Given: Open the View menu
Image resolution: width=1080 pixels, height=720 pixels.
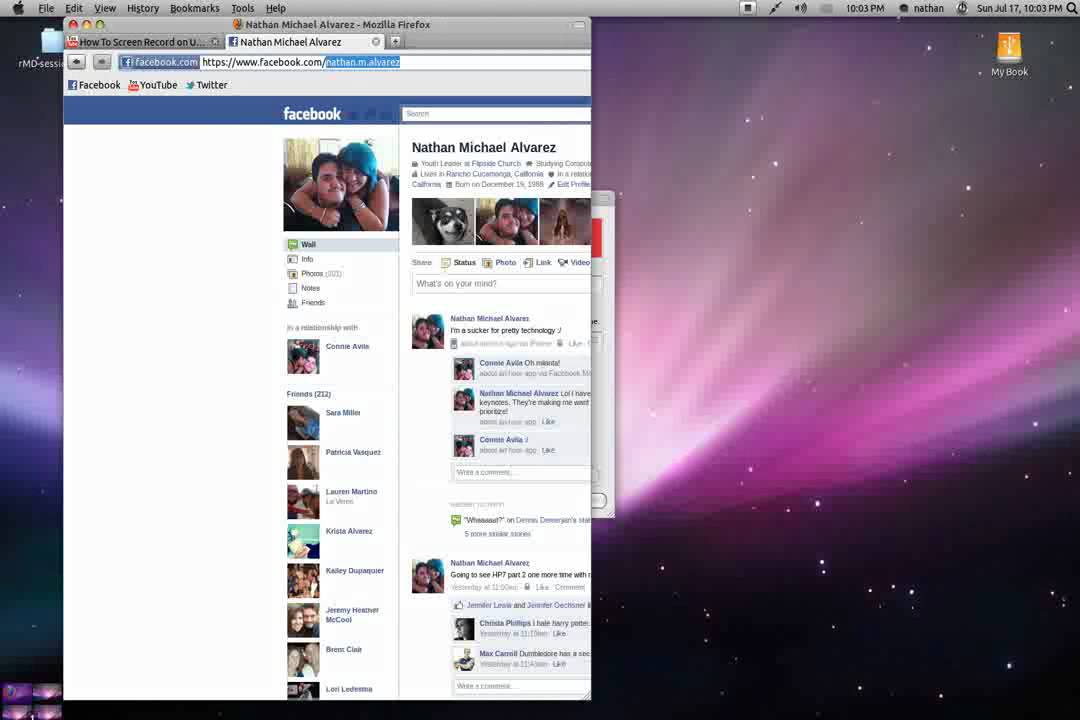Looking at the screenshot, I should [105, 8].
